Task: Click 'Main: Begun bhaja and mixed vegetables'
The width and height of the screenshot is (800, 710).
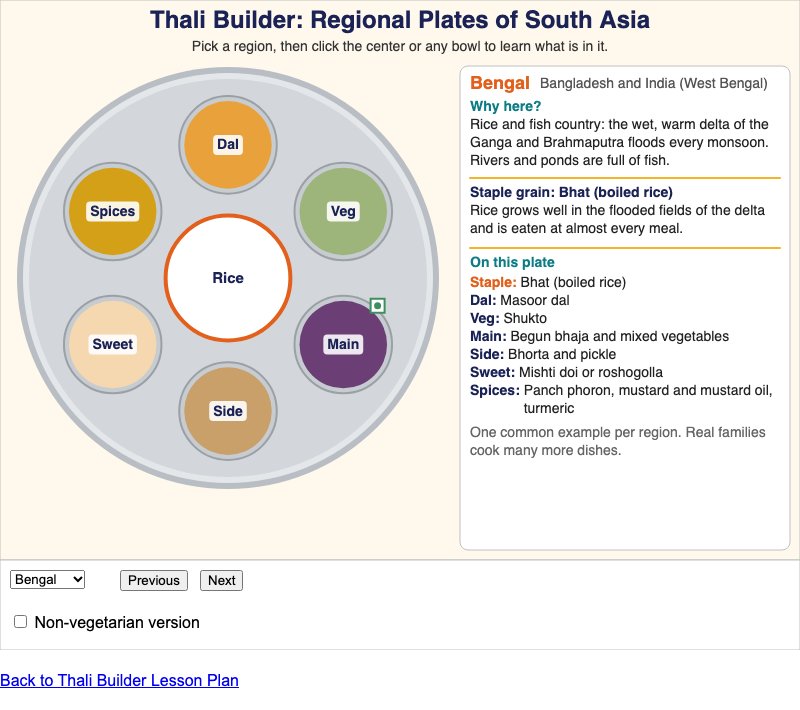Action: point(599,336)
